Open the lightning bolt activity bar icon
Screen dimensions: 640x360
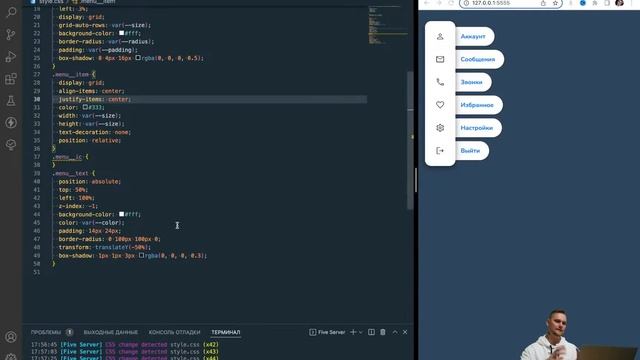pos(11,122)
